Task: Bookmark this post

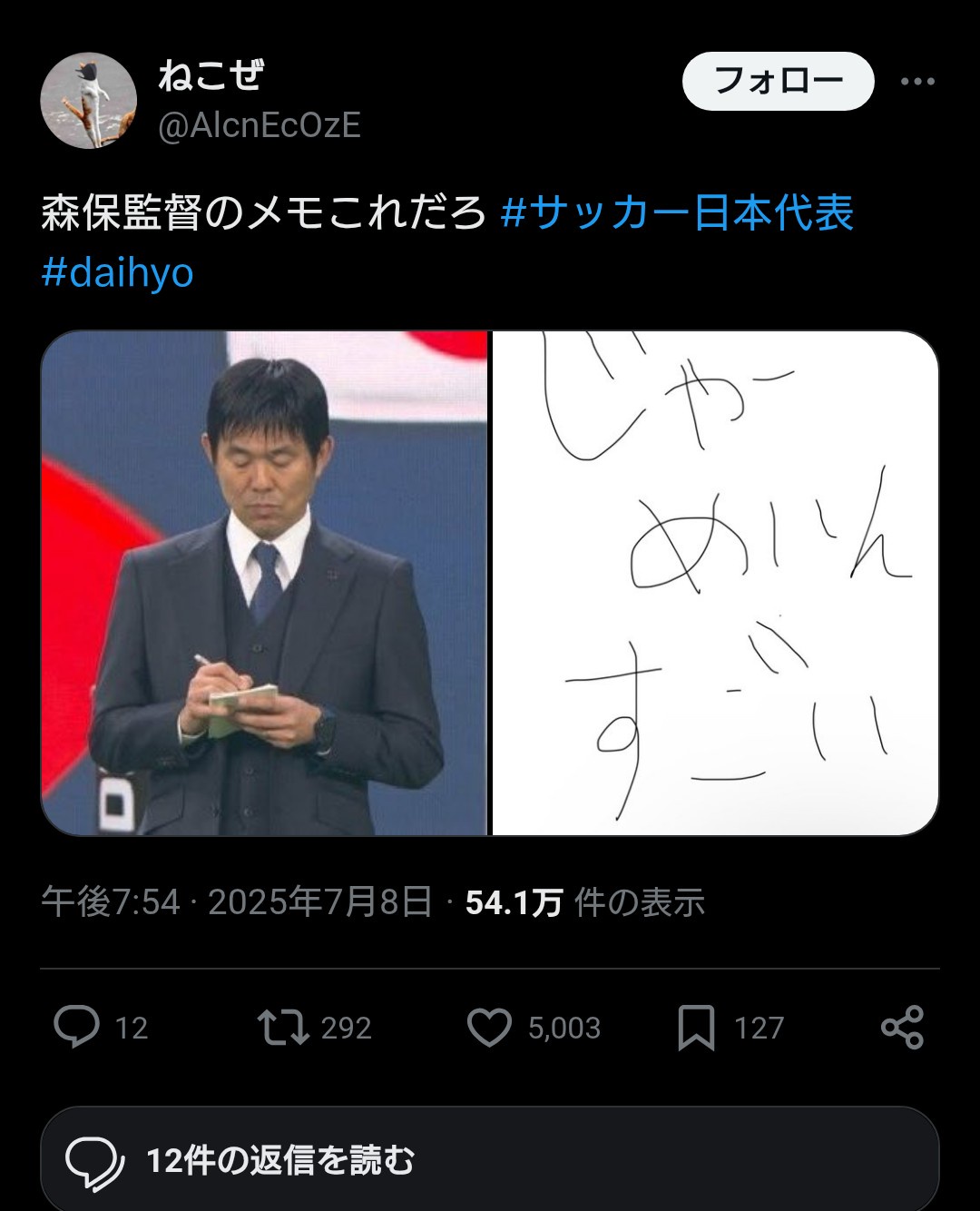Action: 696,1028
